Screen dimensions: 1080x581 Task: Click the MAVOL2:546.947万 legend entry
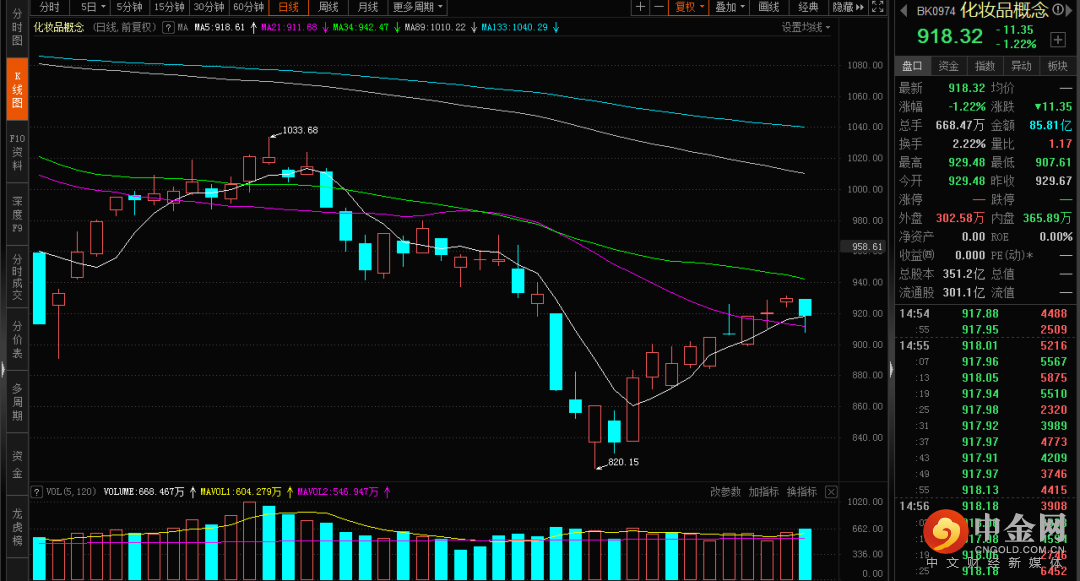tap(338, 492)
